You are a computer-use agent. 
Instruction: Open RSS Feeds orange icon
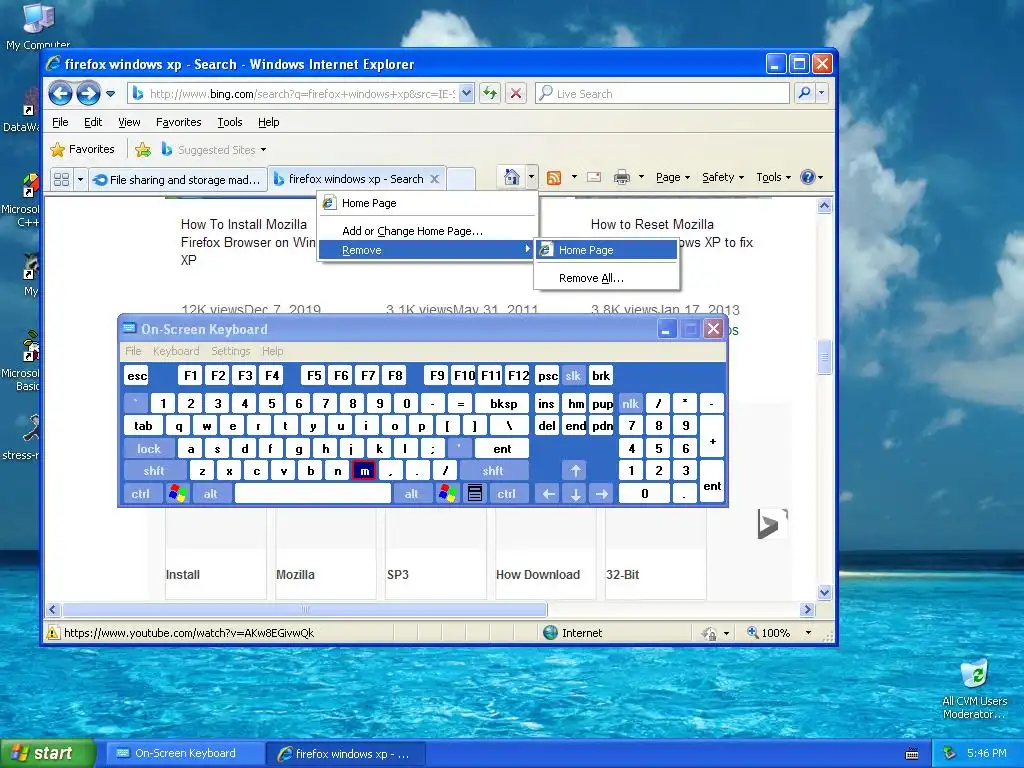554,178
